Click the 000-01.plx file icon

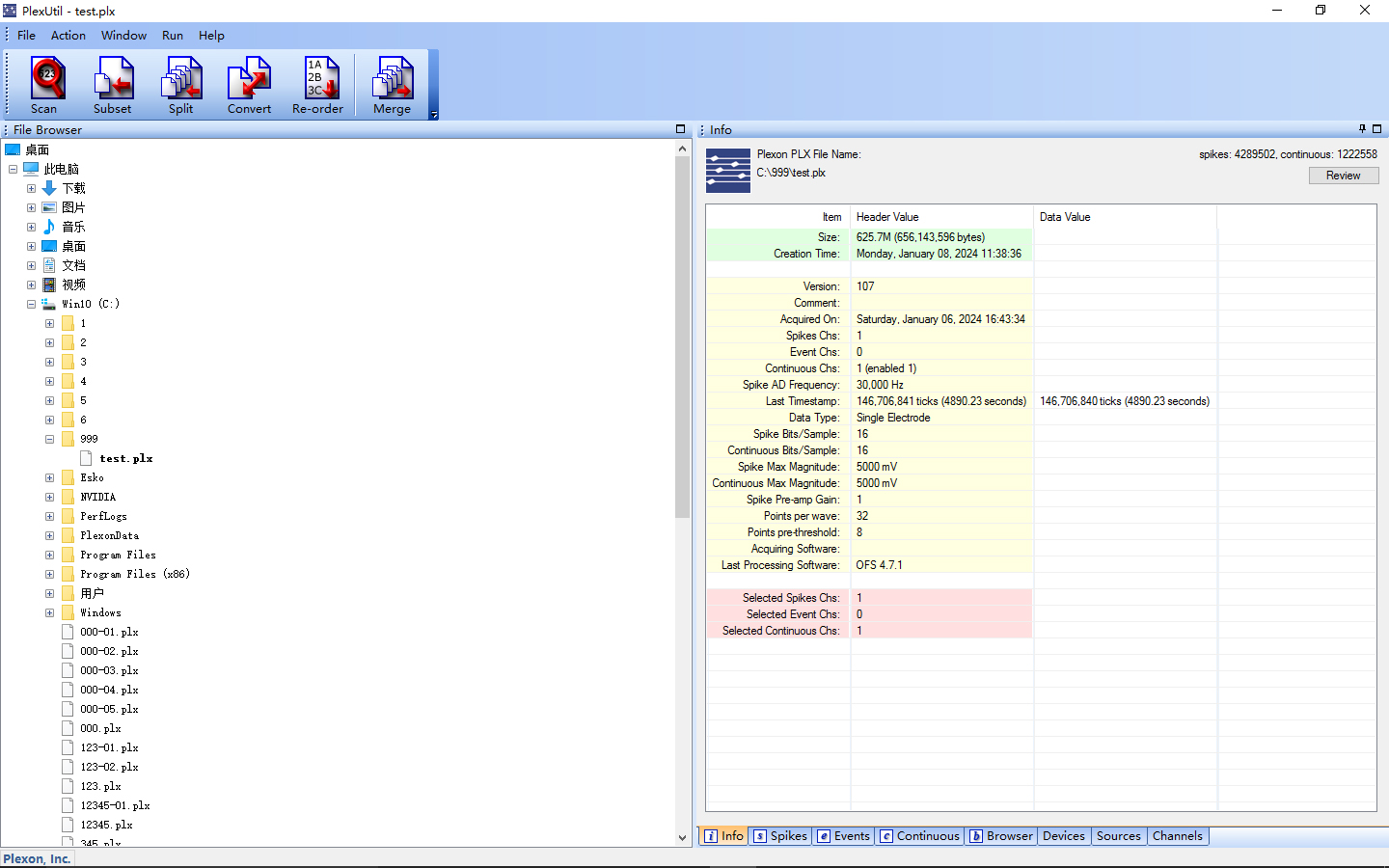click(68, 632)
